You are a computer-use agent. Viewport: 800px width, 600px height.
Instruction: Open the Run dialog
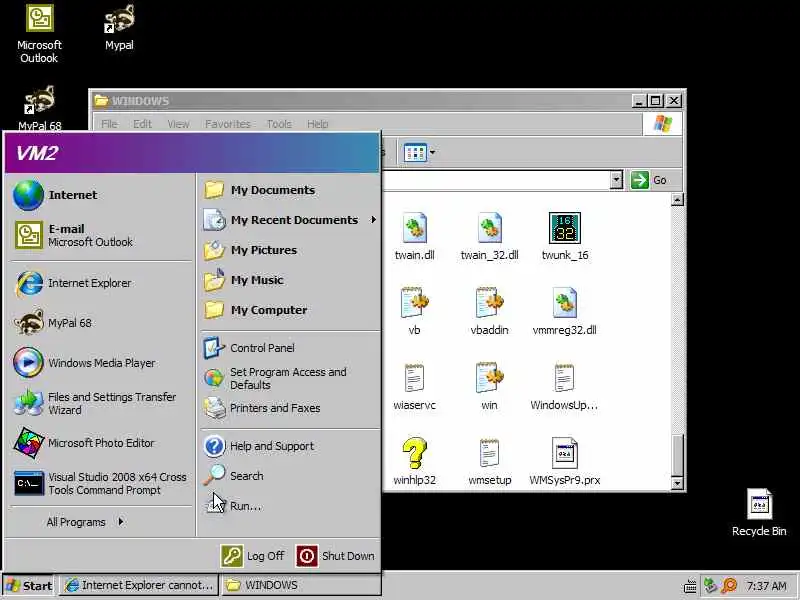point(290,506)
